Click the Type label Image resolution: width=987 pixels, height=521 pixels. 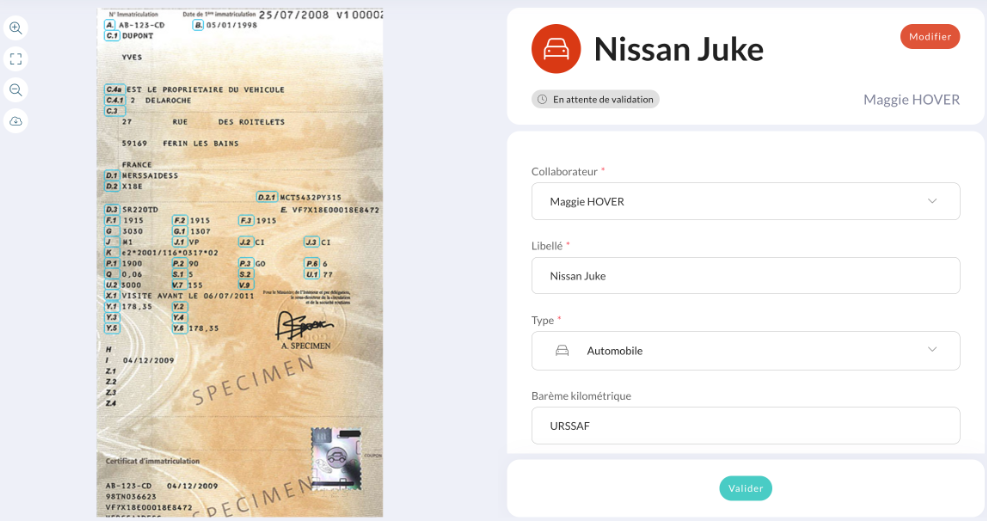pos(543,320)
